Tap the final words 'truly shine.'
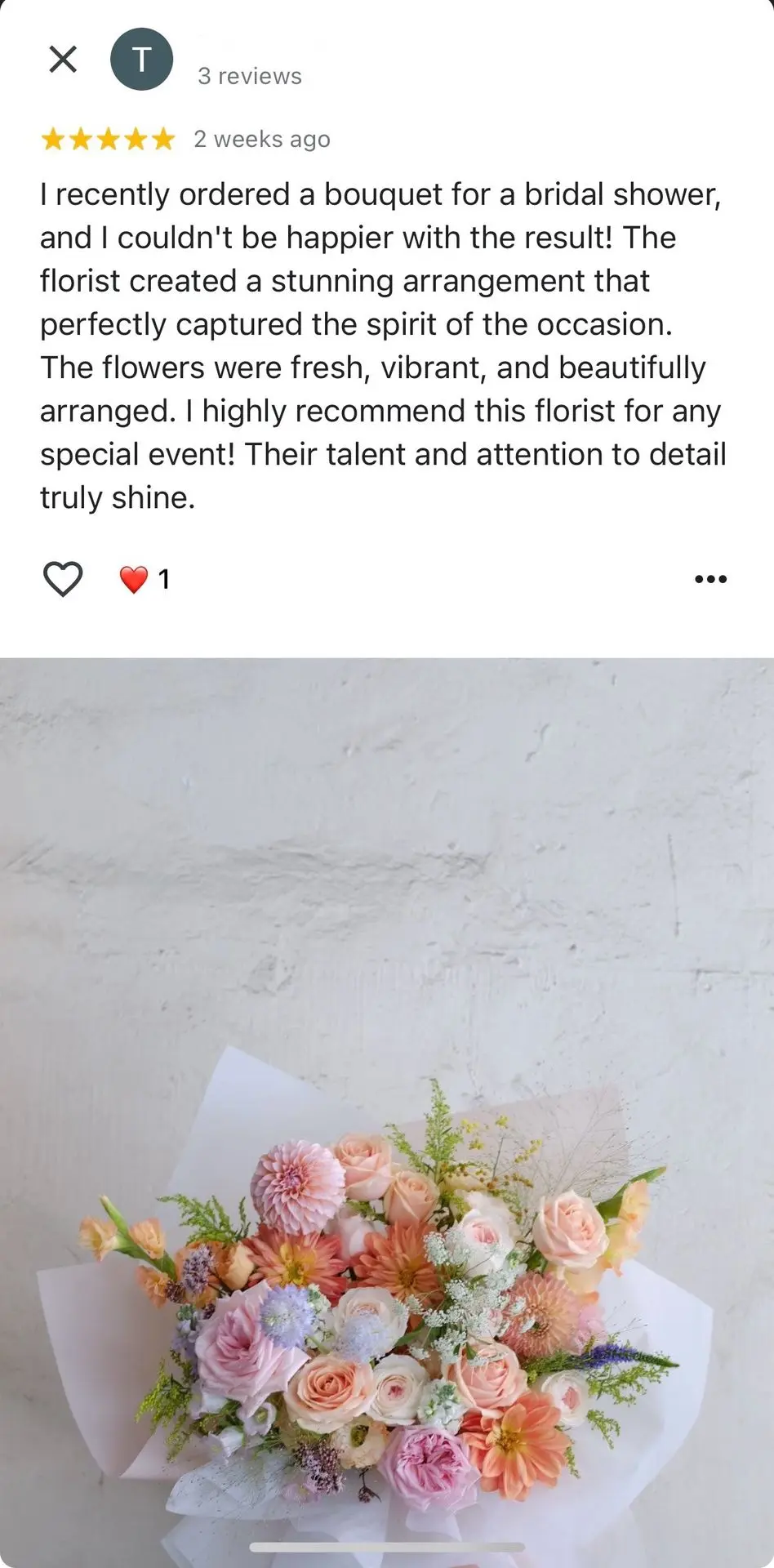 coord(118,497)
